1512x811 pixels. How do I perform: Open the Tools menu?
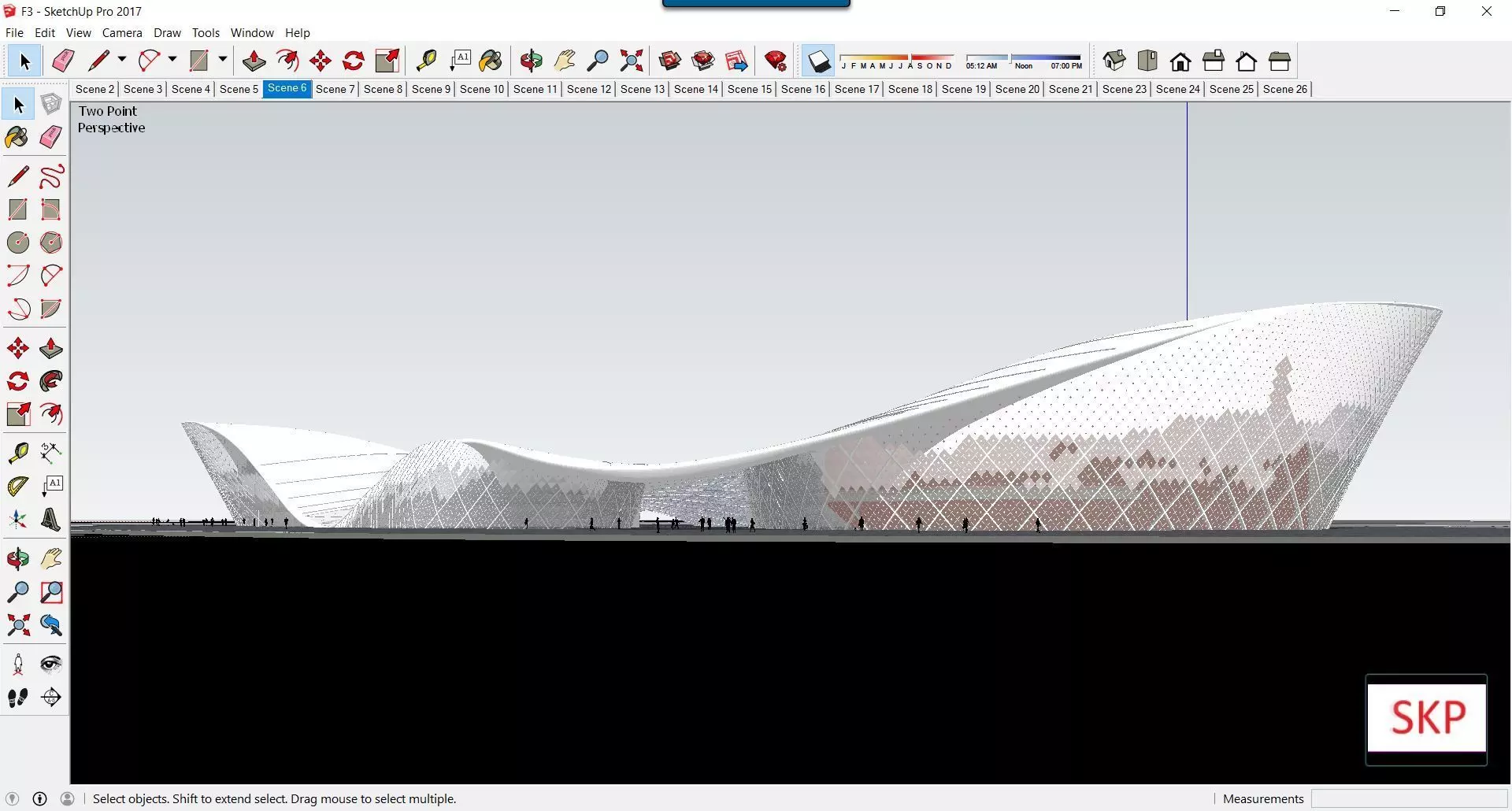point(206,32)
